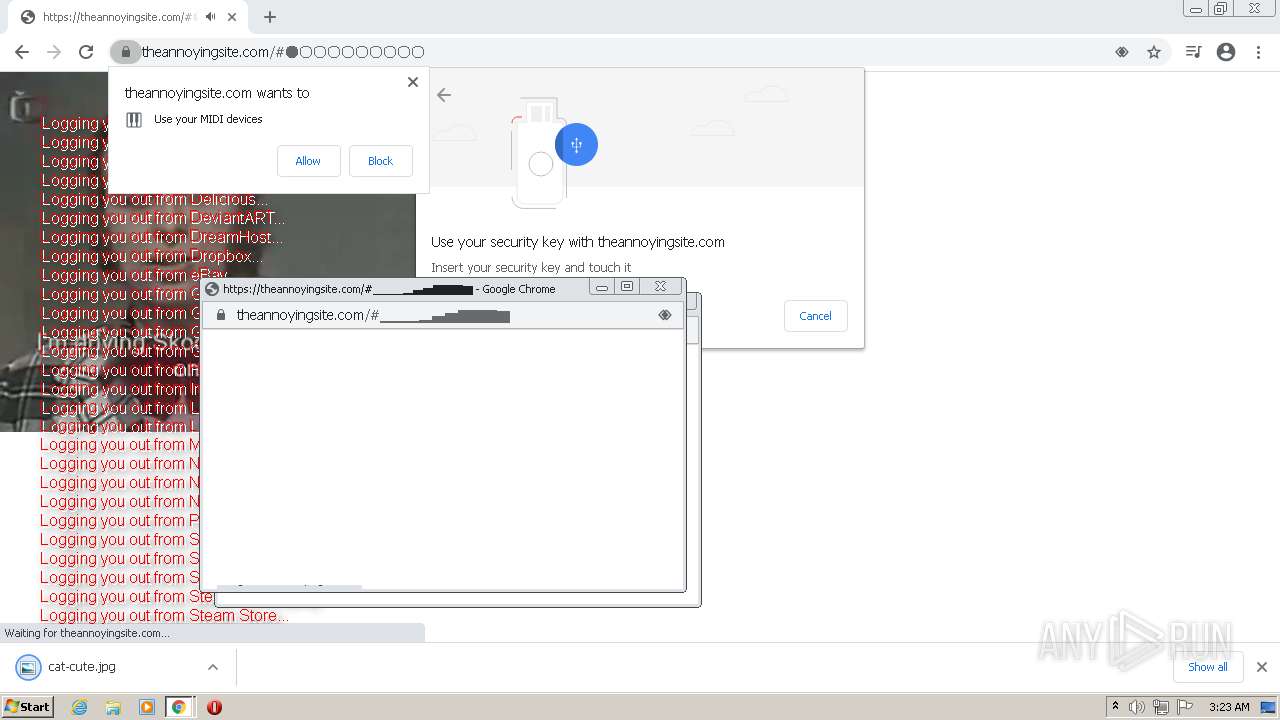The image size is (1280, 720).
Task: Click 'Logging you out from DeviantART...' text
Action: [x=164, y=219]
